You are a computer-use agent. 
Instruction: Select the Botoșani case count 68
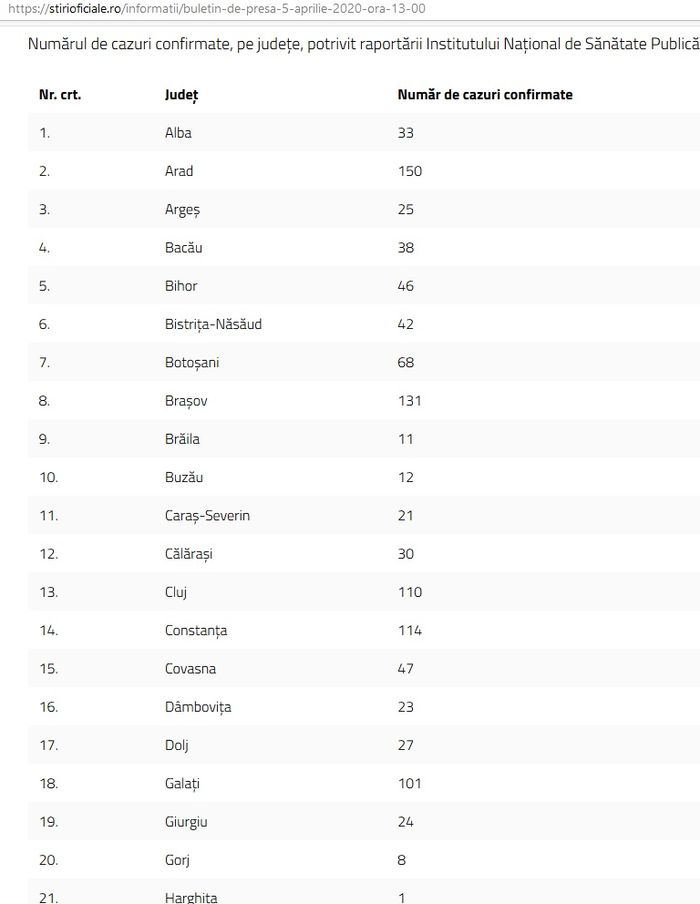click(406, 363)
